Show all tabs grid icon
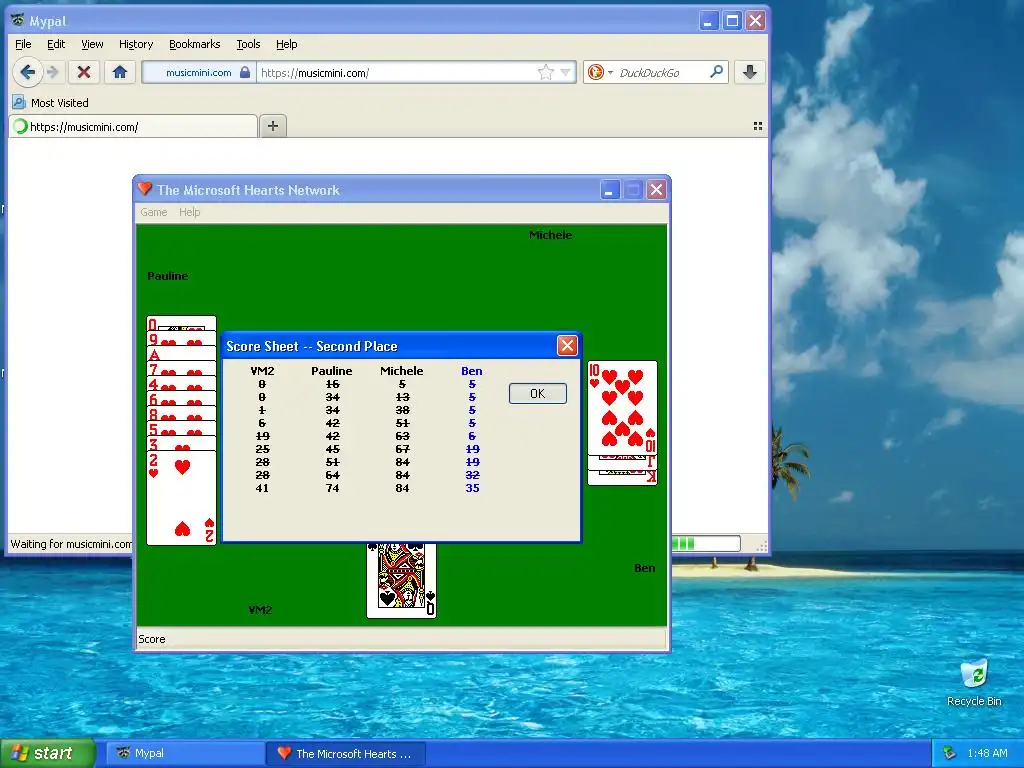Viewport: 1024px width, 768px height. point(758,126)
